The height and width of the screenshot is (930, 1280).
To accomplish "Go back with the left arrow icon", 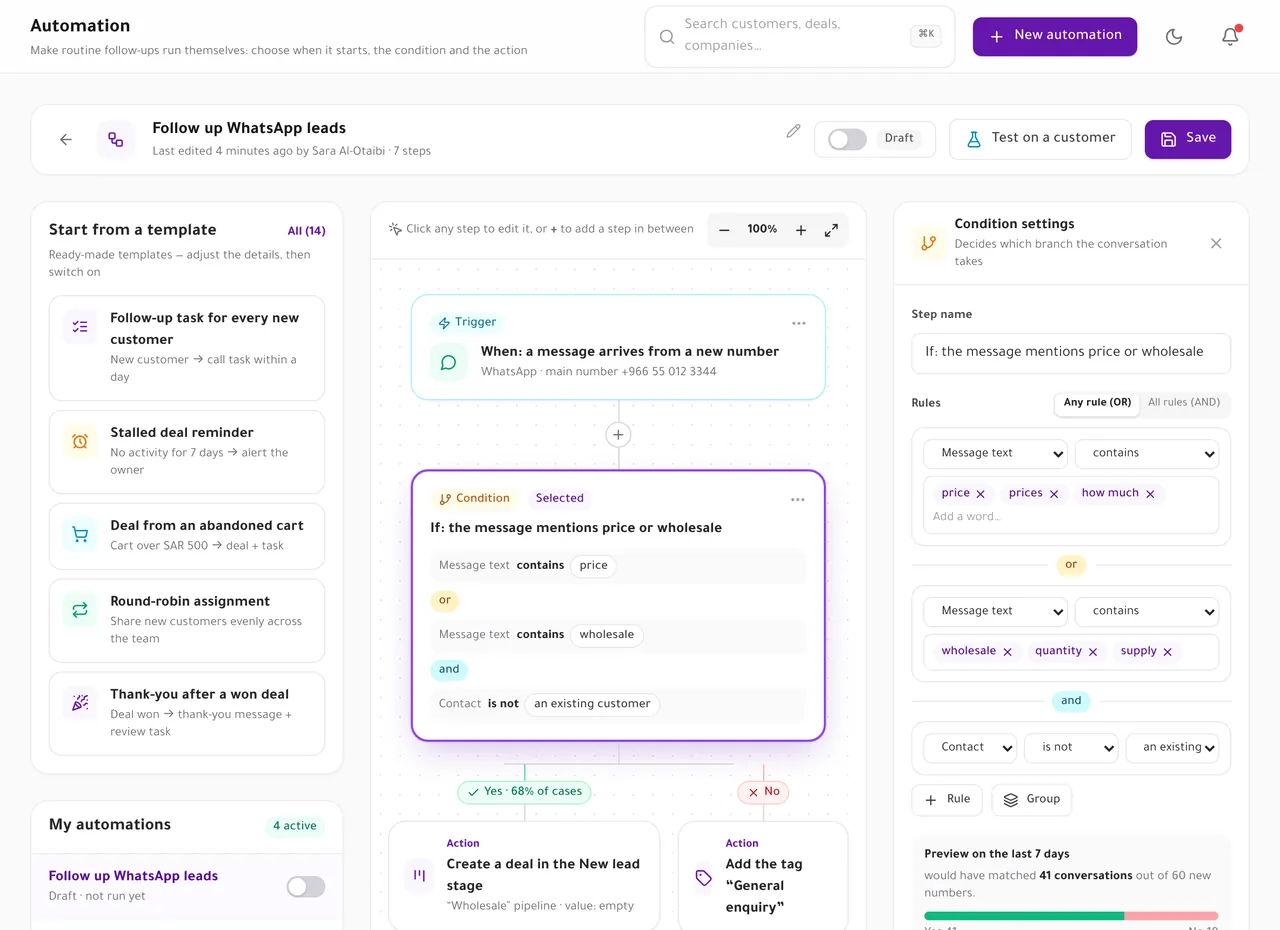I will (66, 140).
